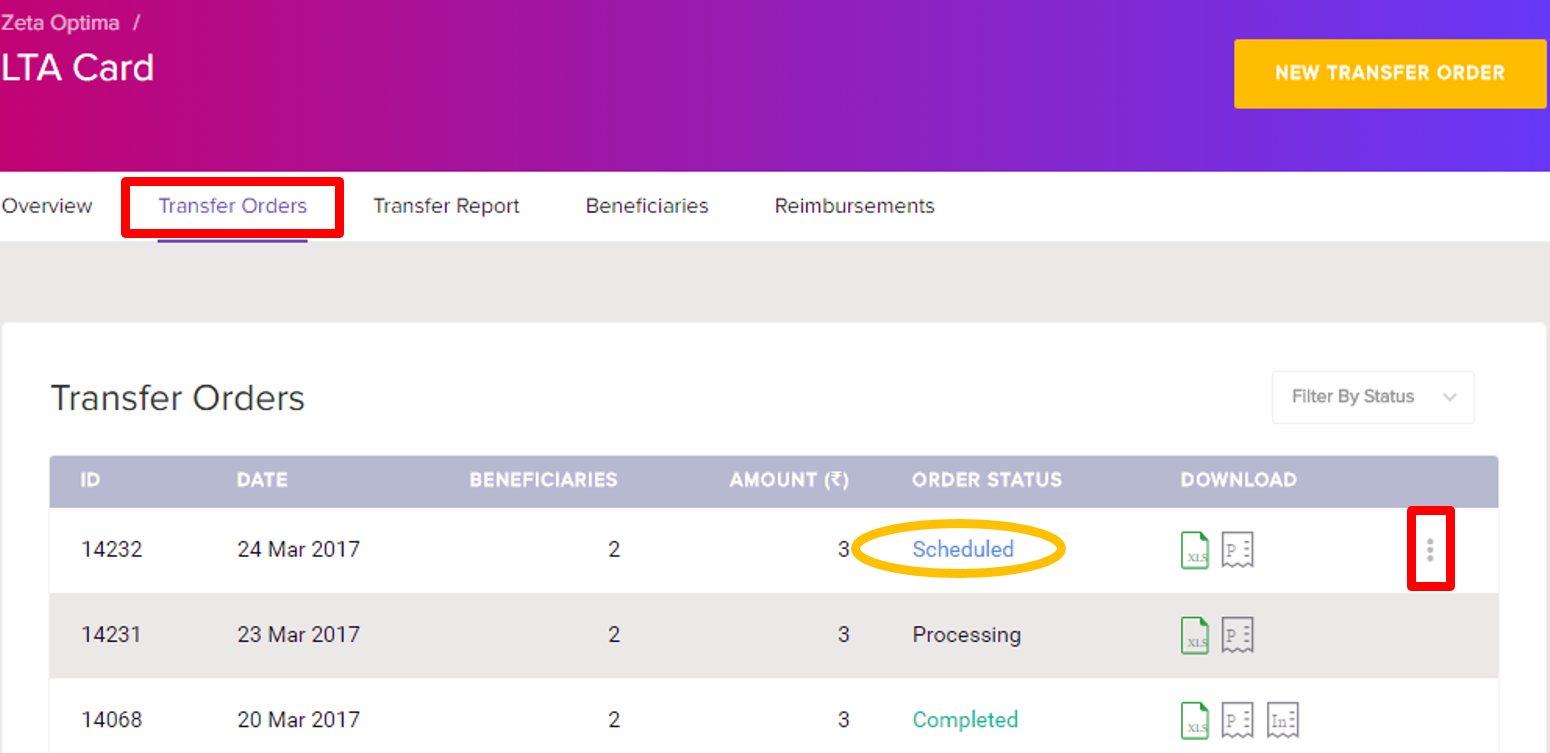The image size is (1550, 753).
Task: Select order ID 14068
Action: tap(111, 719)
